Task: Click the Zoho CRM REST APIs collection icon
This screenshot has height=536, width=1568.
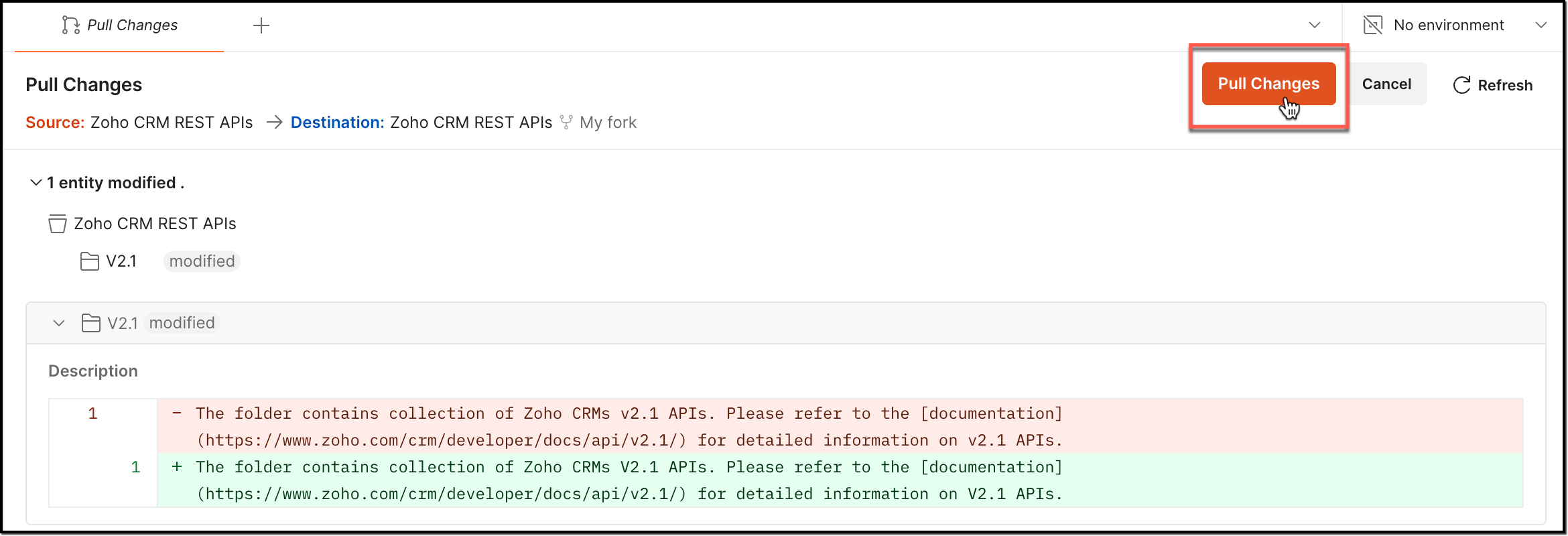Action: pyautogui.click(x=58, y=224)
